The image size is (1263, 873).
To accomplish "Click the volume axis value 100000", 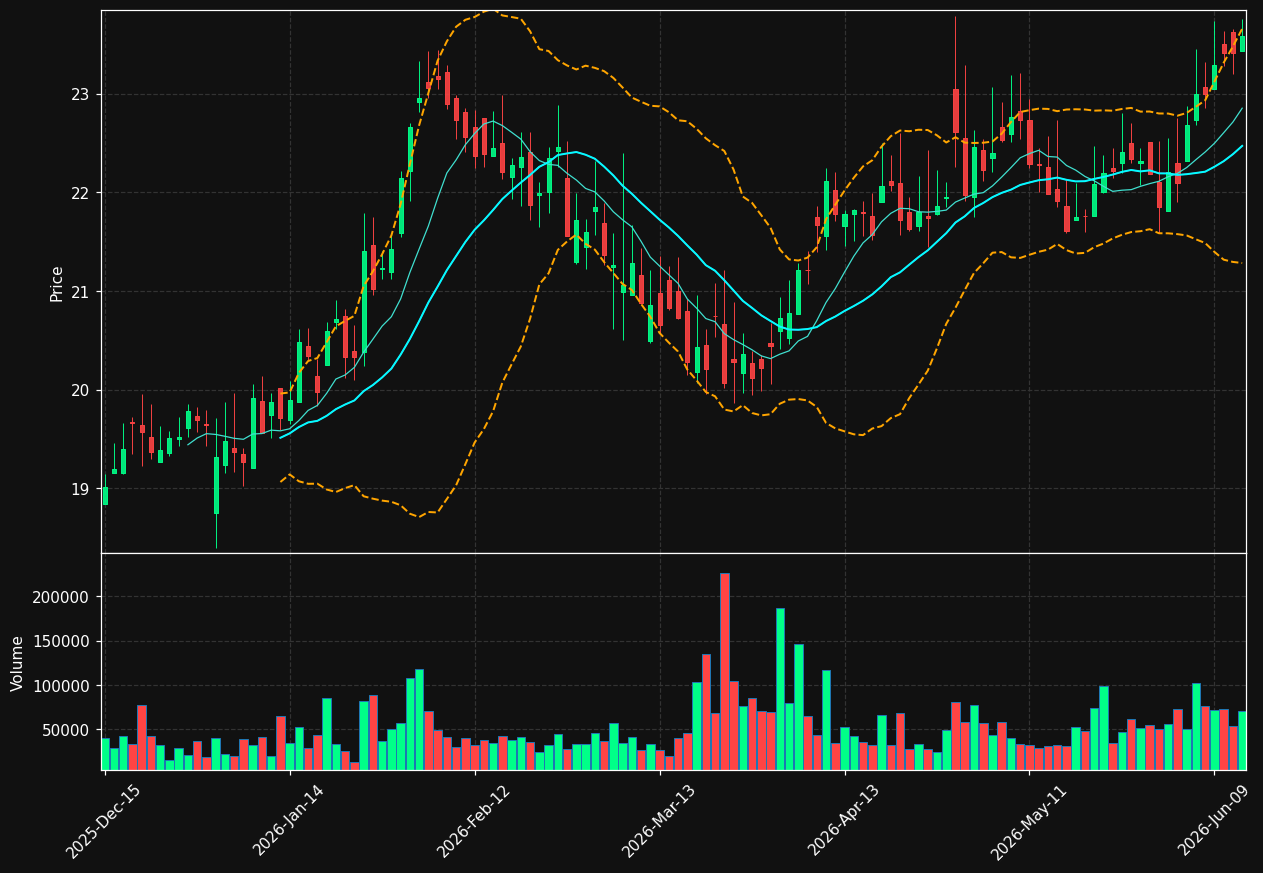I will [x=62, y=686].
